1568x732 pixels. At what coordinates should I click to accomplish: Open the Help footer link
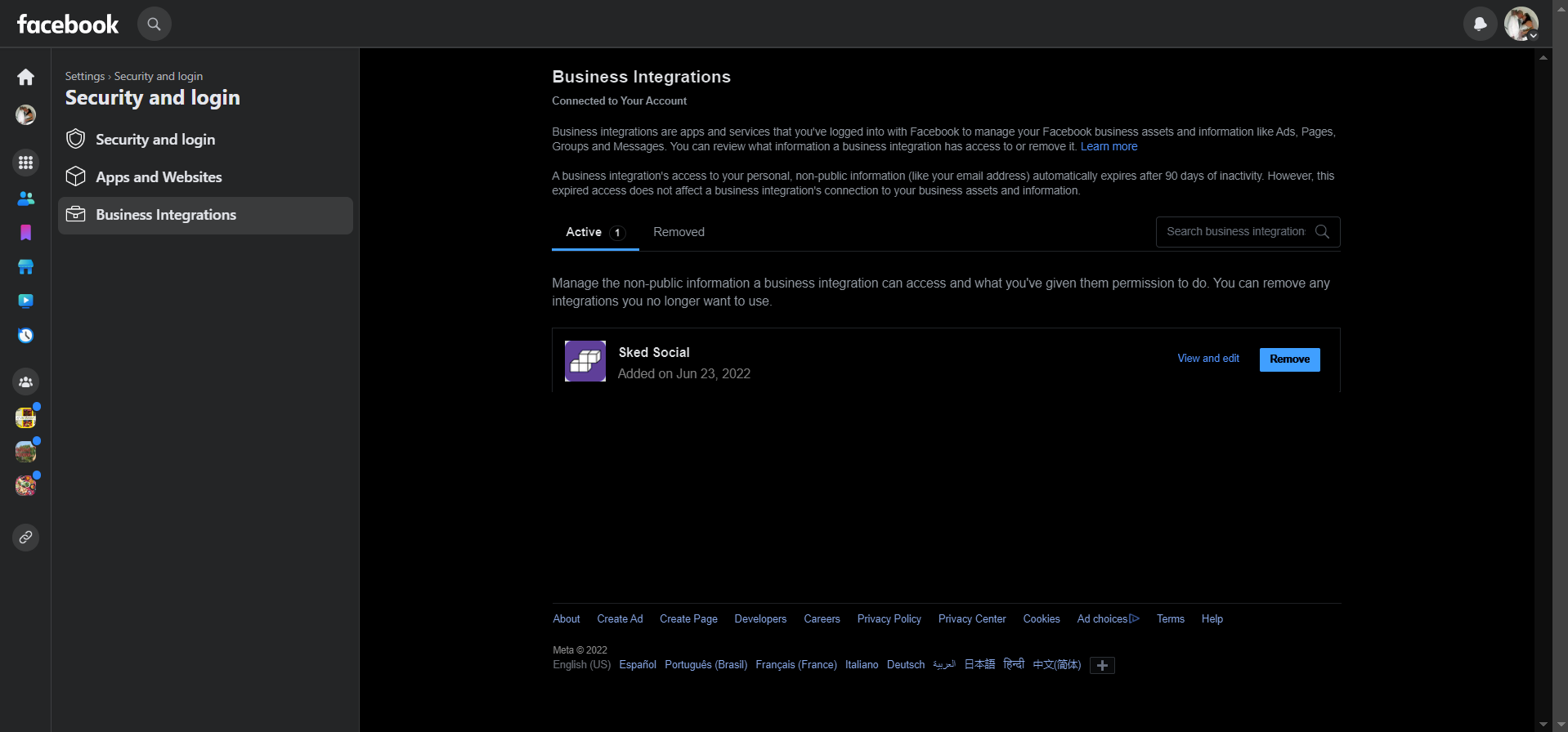tap(1212, 619)
